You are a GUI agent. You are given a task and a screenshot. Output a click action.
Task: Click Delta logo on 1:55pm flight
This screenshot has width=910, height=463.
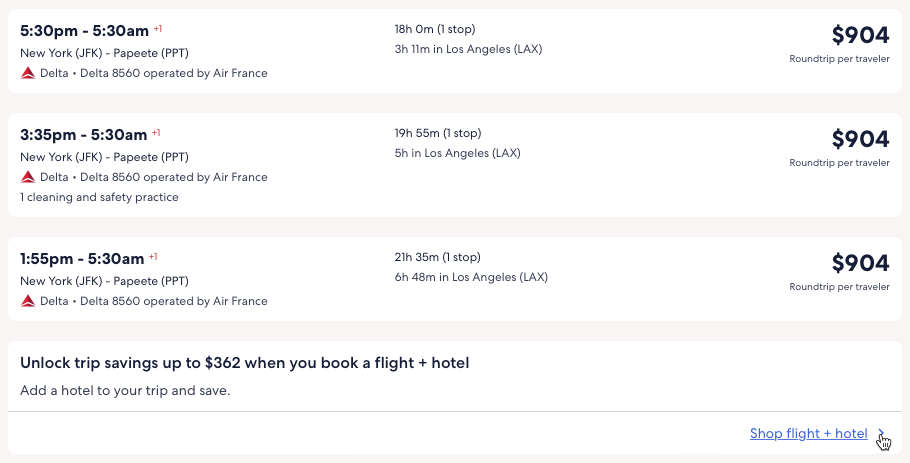pyautogui.click(x=28, y=301)
